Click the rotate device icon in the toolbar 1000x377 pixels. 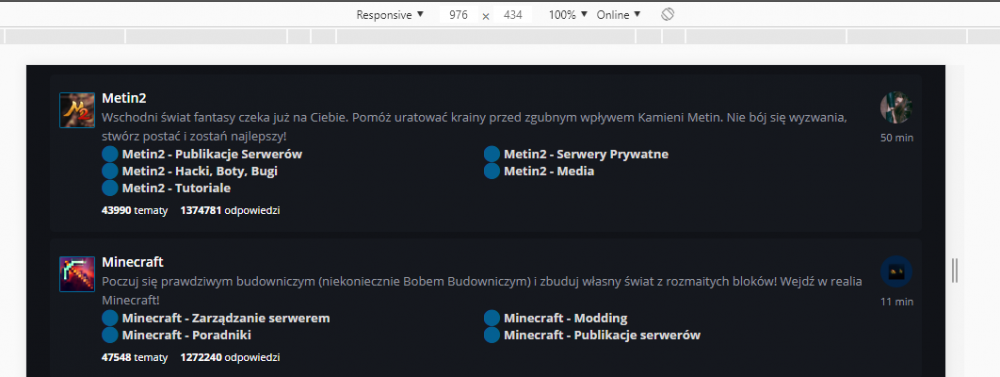pyautogui.click(x=668, y=15)
